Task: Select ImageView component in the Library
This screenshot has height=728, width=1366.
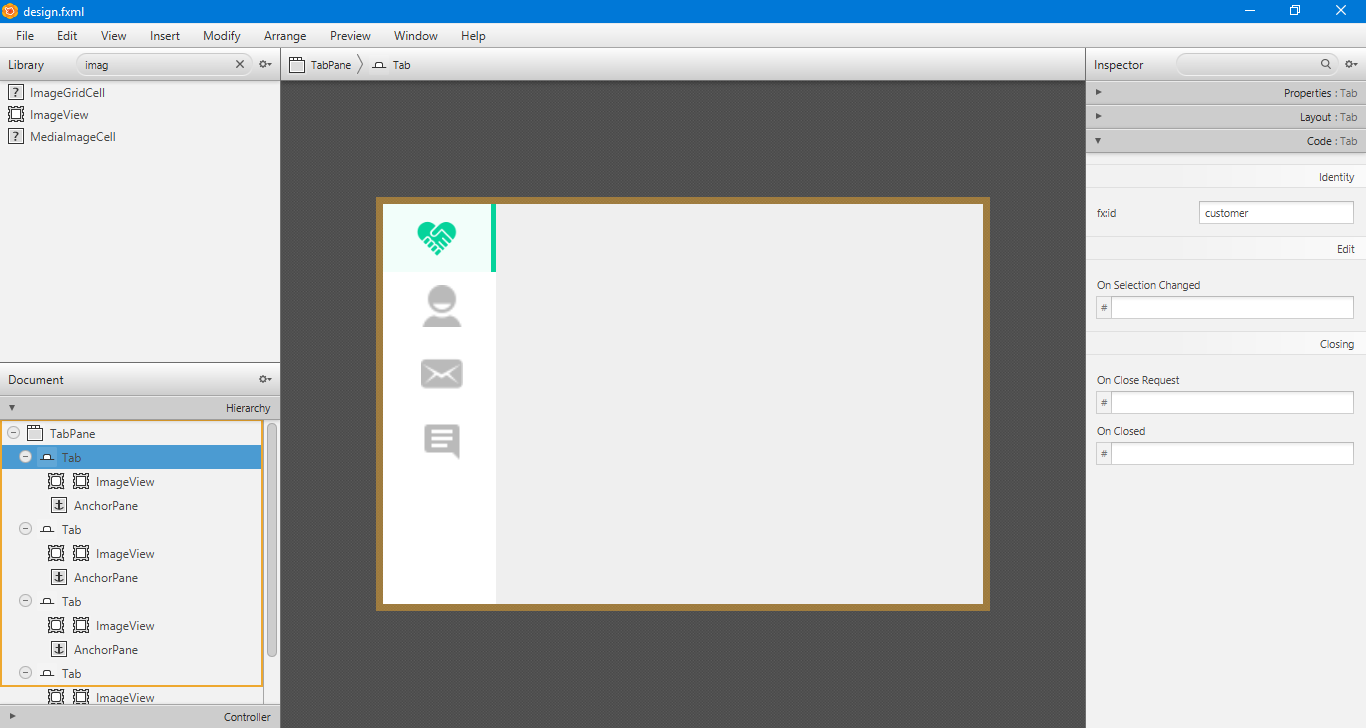Action: [58, 114]
